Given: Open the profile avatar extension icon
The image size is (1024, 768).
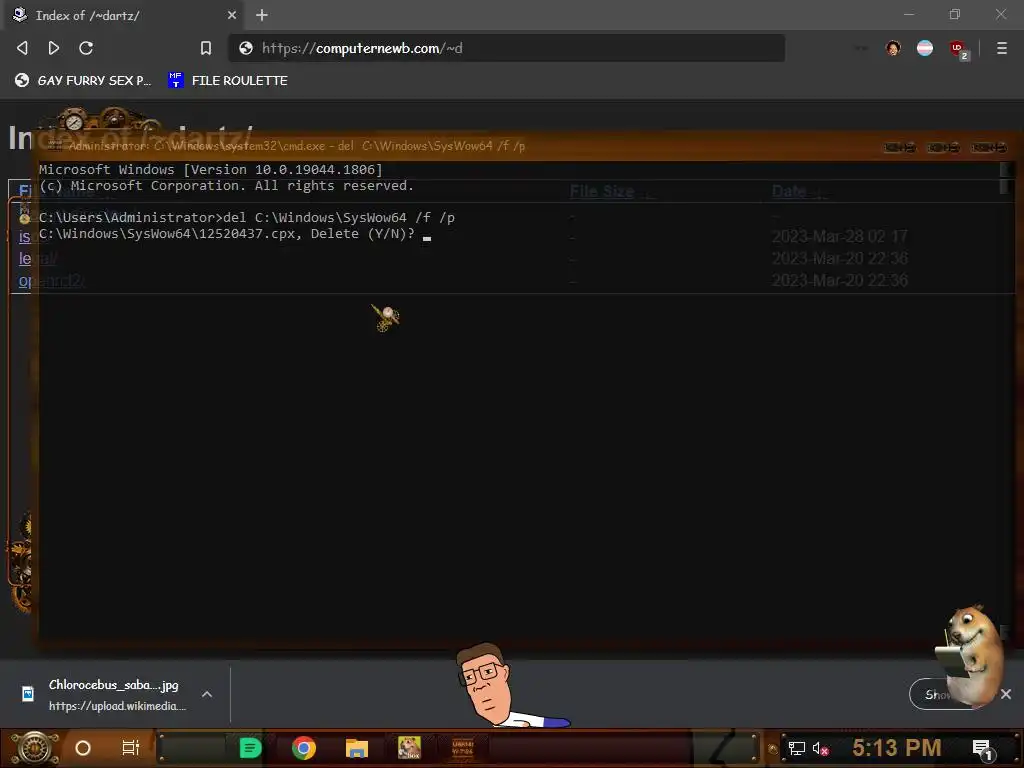Looking at the screenshot, I should coord(893,48).
